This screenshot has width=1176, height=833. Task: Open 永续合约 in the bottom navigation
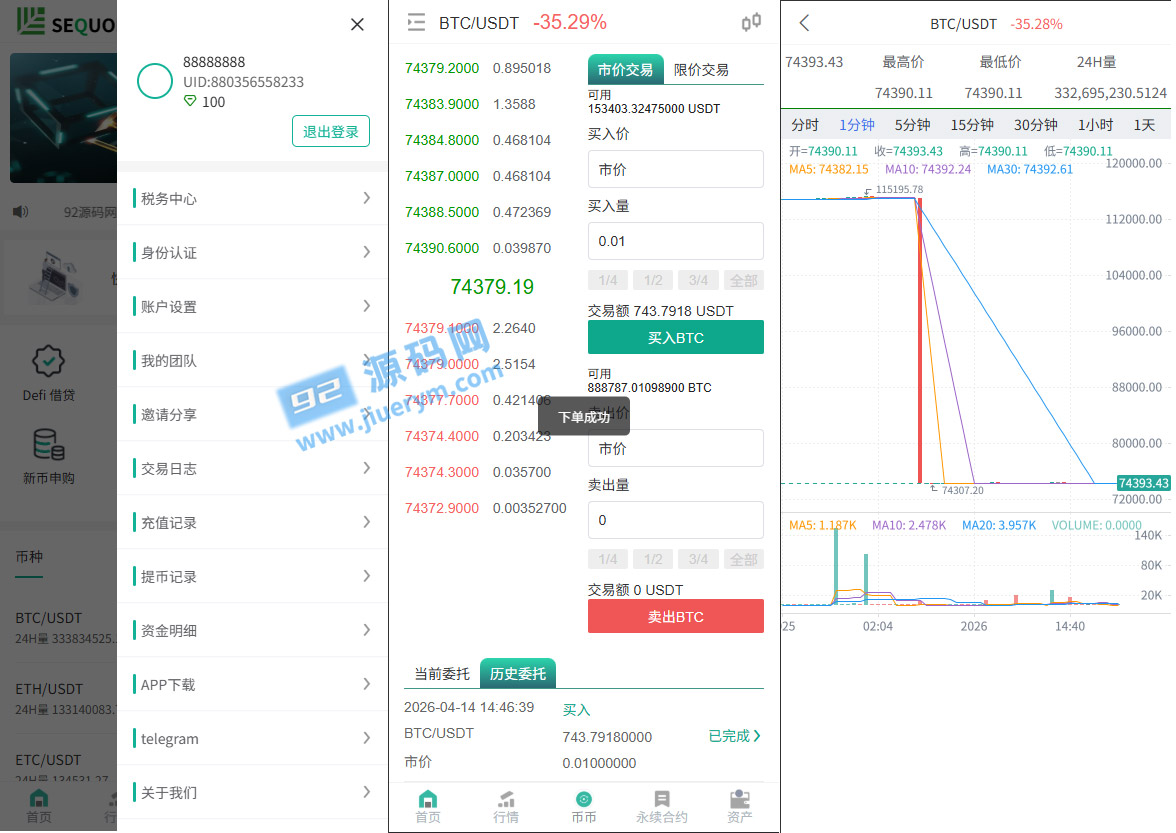[x=662, y=807]
